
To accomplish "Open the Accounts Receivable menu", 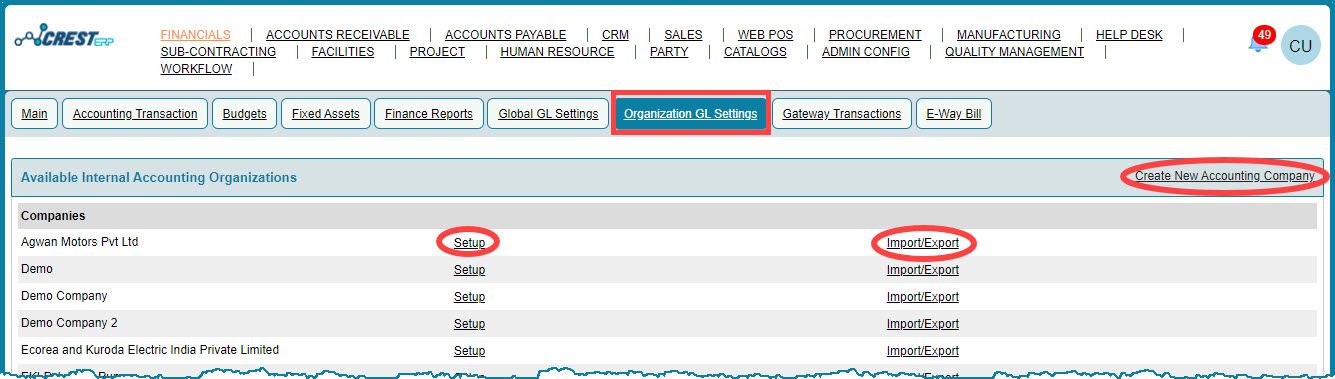I will pyautogui.click(x=338, y=35).
